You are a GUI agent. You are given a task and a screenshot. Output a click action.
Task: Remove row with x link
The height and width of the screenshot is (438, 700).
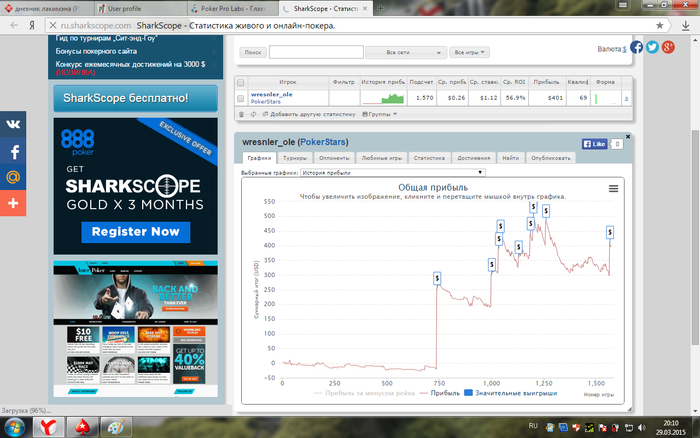coord(626,99)
